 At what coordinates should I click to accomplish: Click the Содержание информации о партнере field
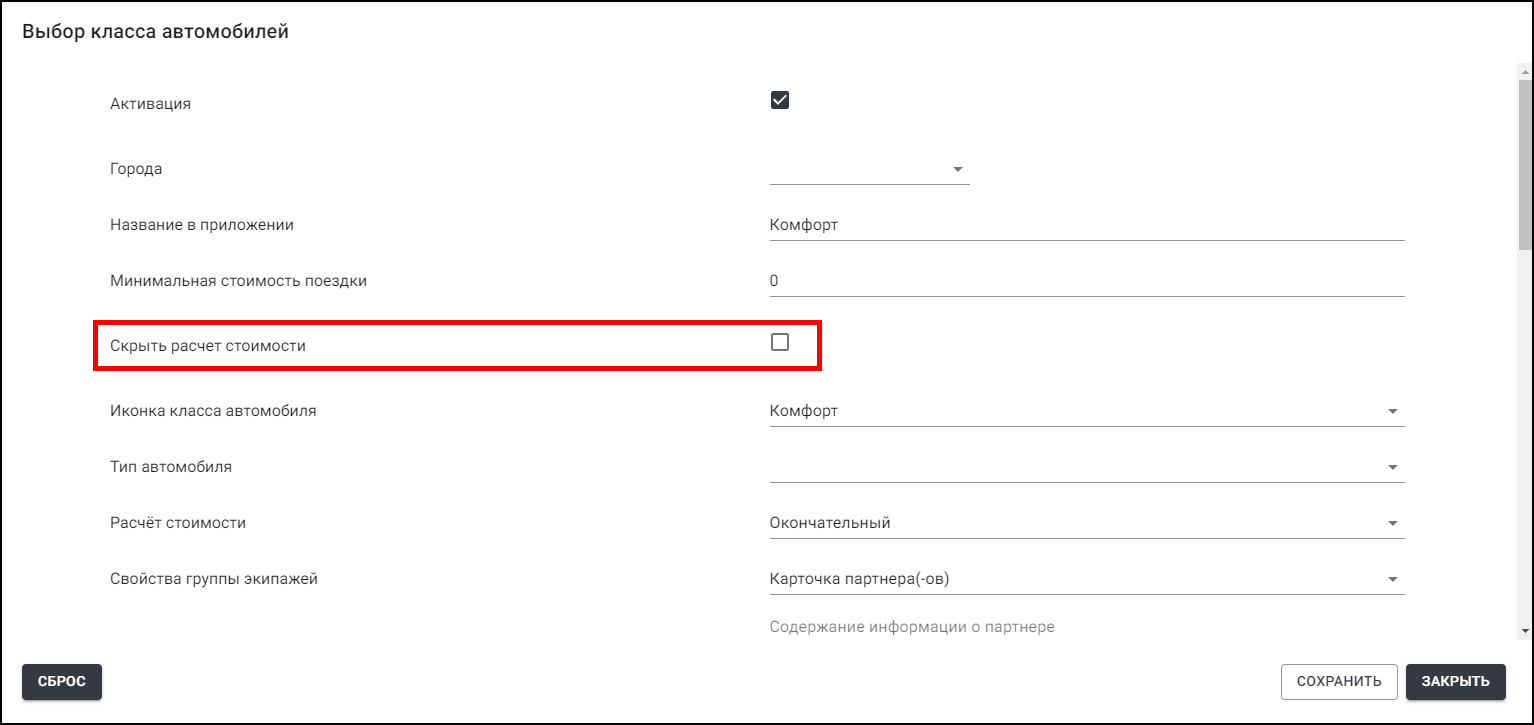click(1086, 627)
